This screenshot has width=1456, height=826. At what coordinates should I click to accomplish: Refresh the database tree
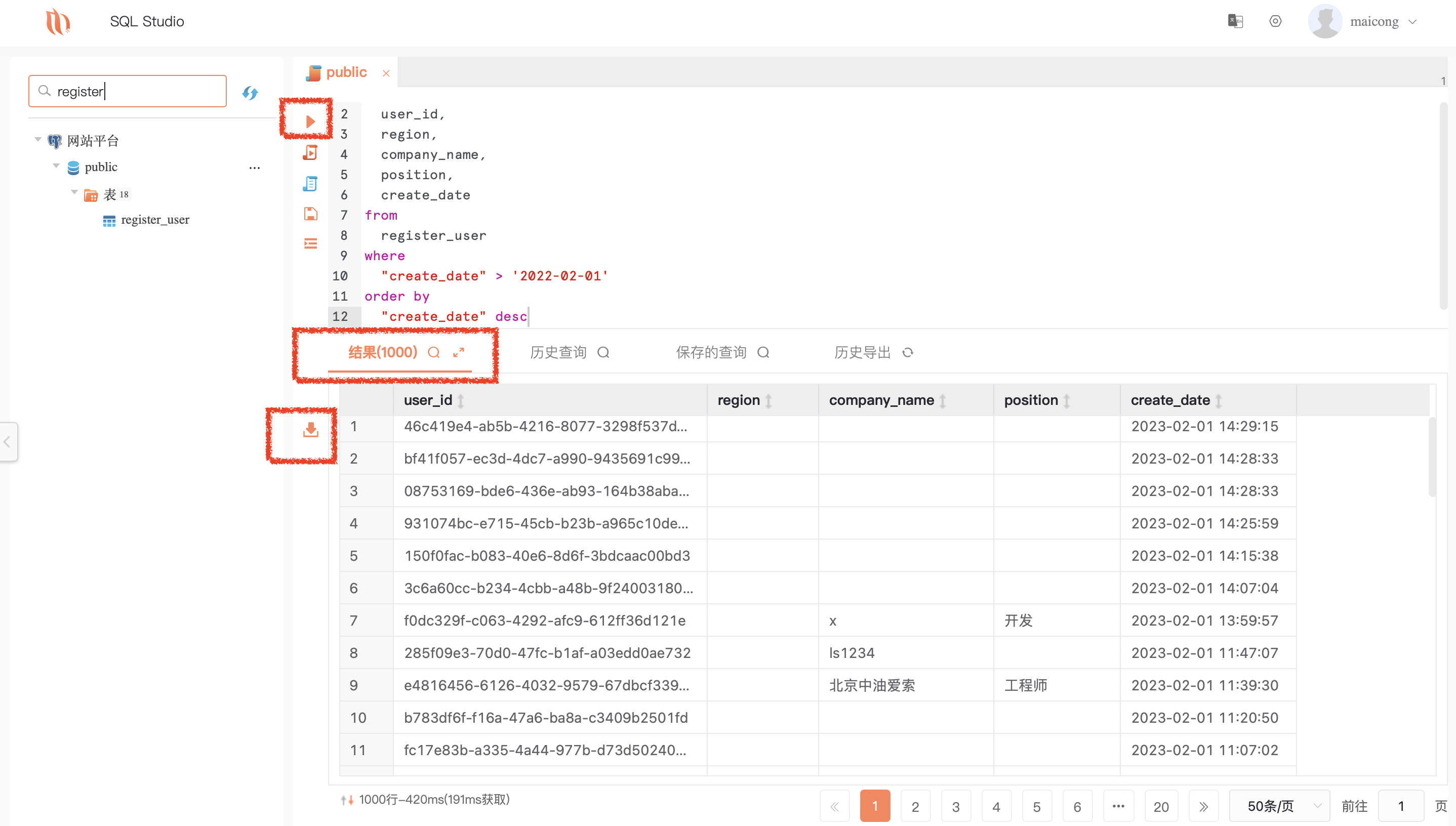(250, 93)
